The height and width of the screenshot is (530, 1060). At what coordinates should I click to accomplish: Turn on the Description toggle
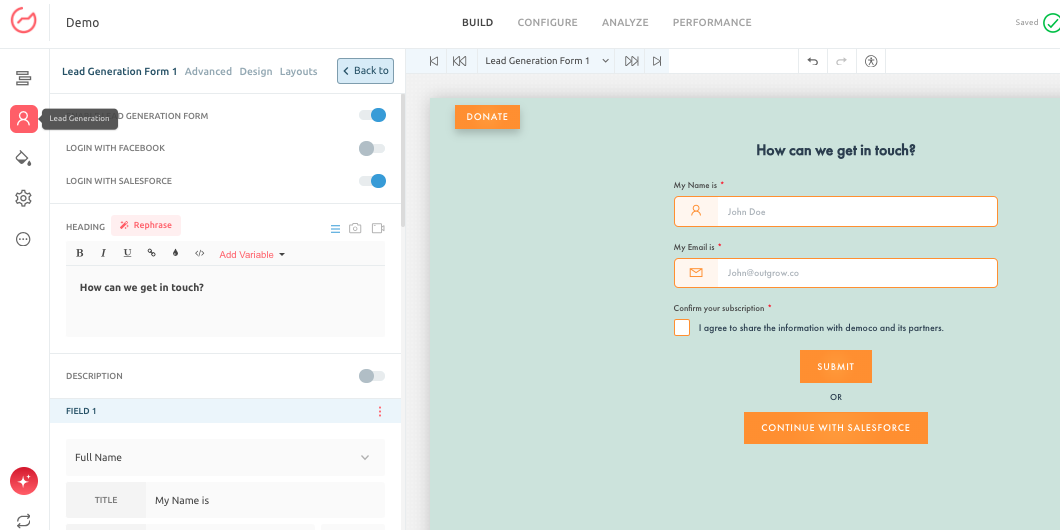click(x=372, y=376)
